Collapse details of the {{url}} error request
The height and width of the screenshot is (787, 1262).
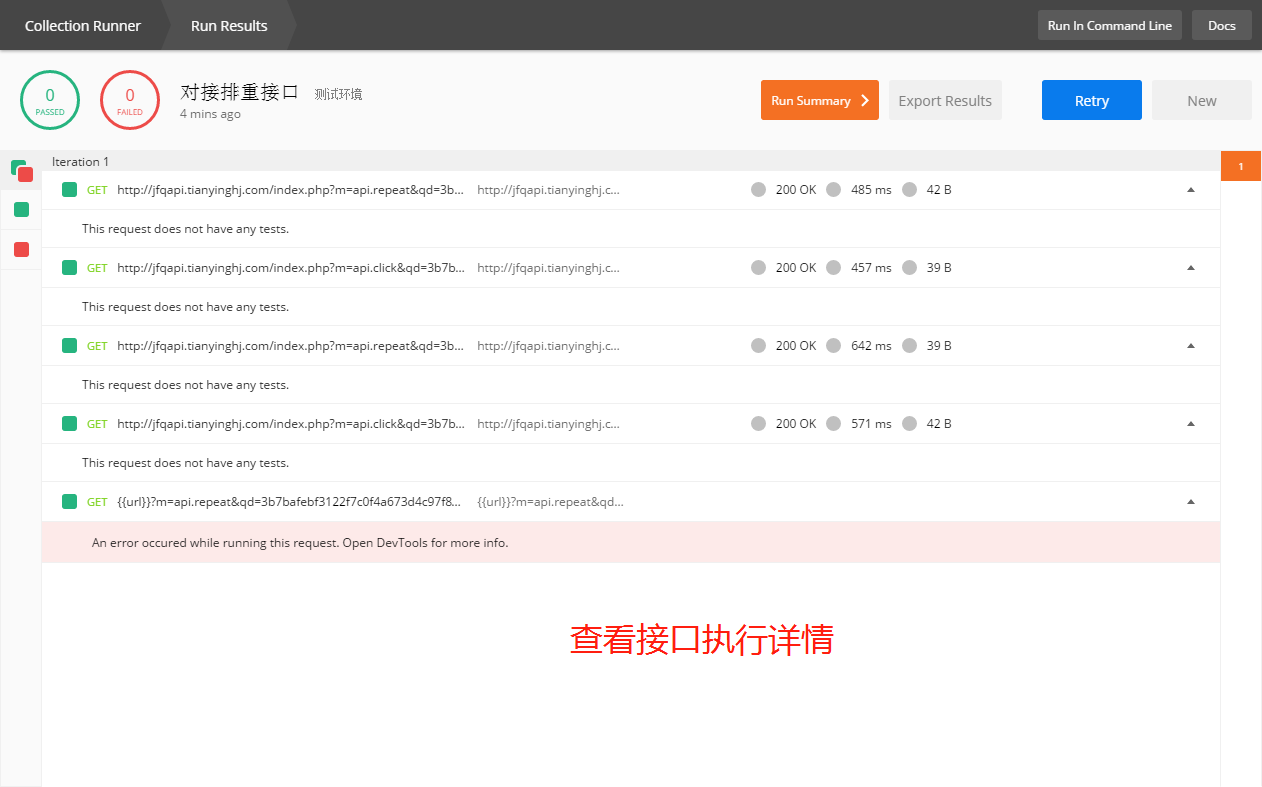pyautogui.click(x=1190, y=500)
